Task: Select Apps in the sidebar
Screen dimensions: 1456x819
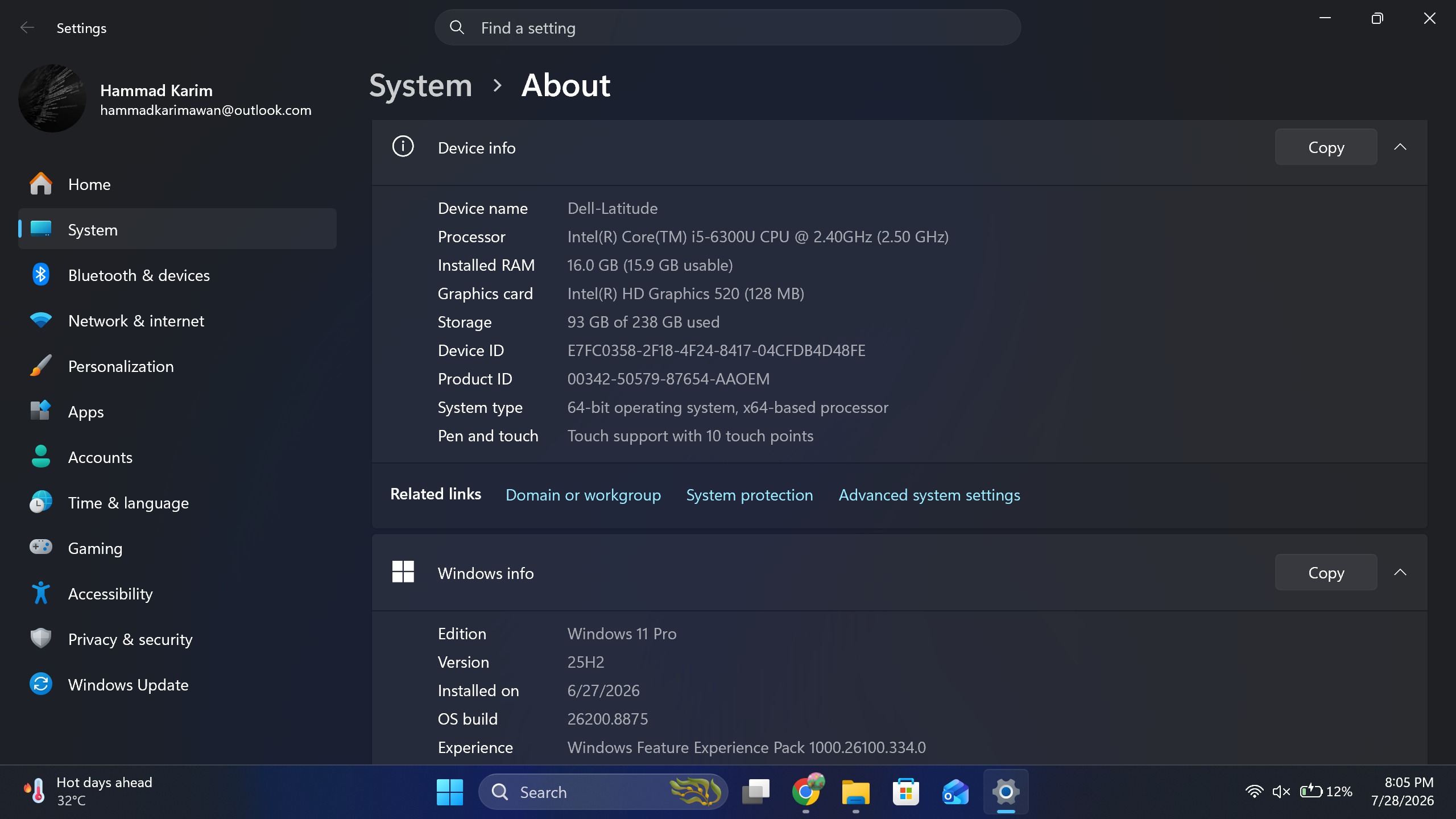Action: pyautogui.click(x=177, y=412)
